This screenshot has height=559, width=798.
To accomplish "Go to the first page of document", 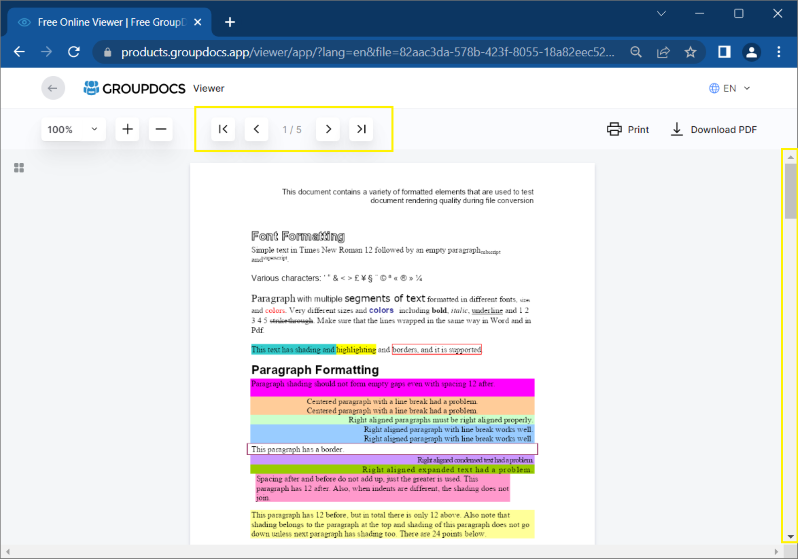I will 223,129.
